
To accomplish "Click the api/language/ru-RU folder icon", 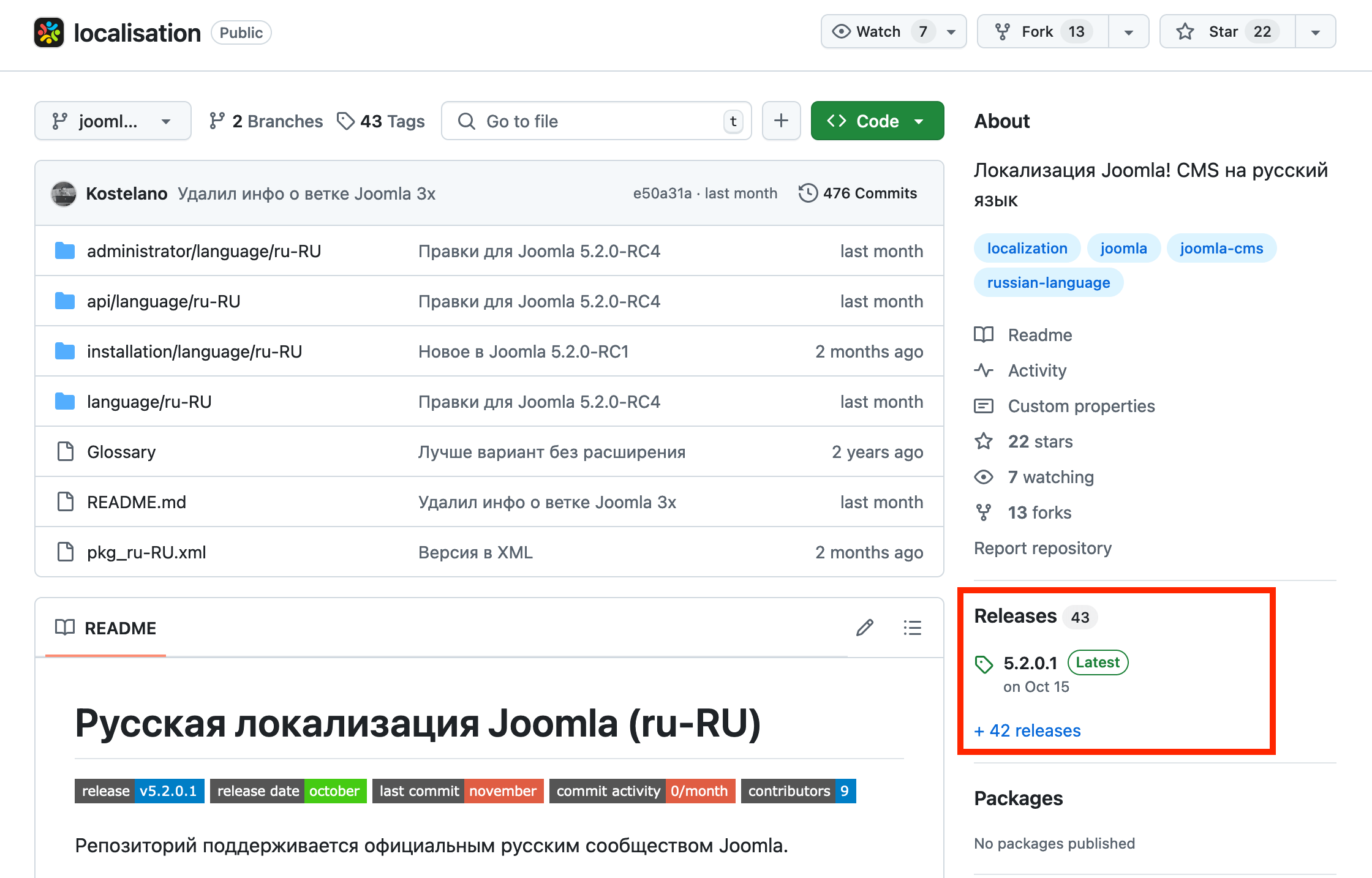I will [x=64, y=301].
